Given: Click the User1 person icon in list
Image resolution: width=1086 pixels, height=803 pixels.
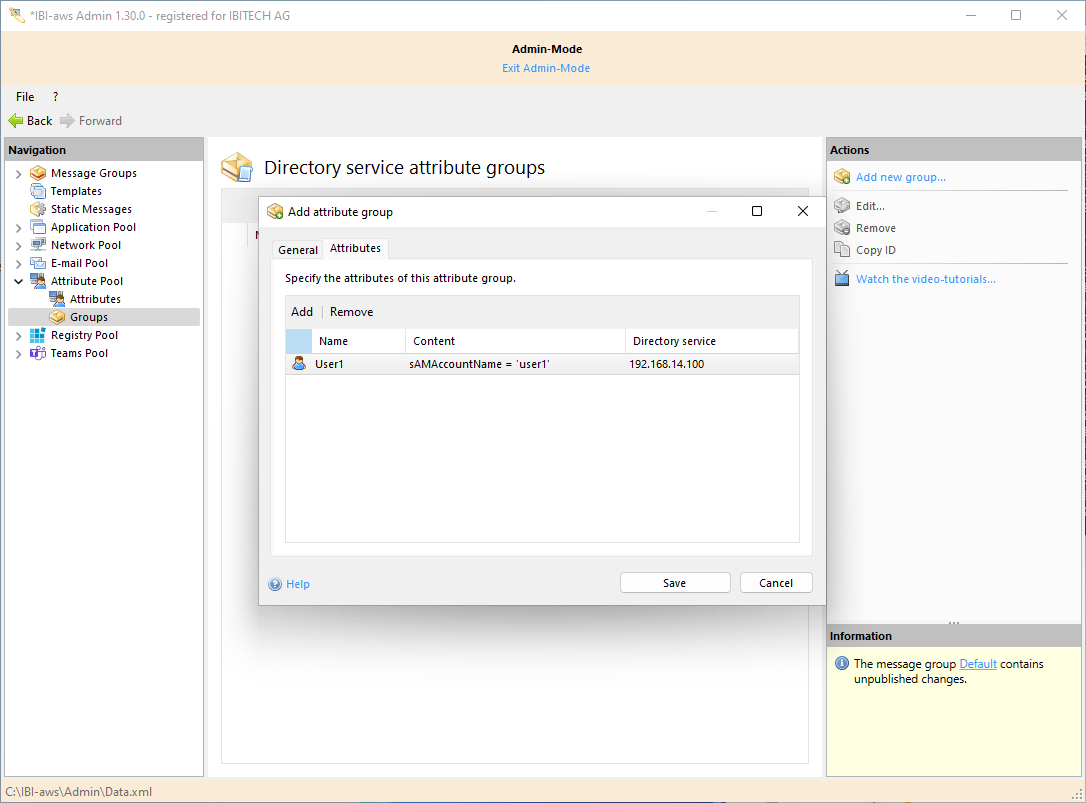Looking at the screenshot, I should tap(299, 364).
